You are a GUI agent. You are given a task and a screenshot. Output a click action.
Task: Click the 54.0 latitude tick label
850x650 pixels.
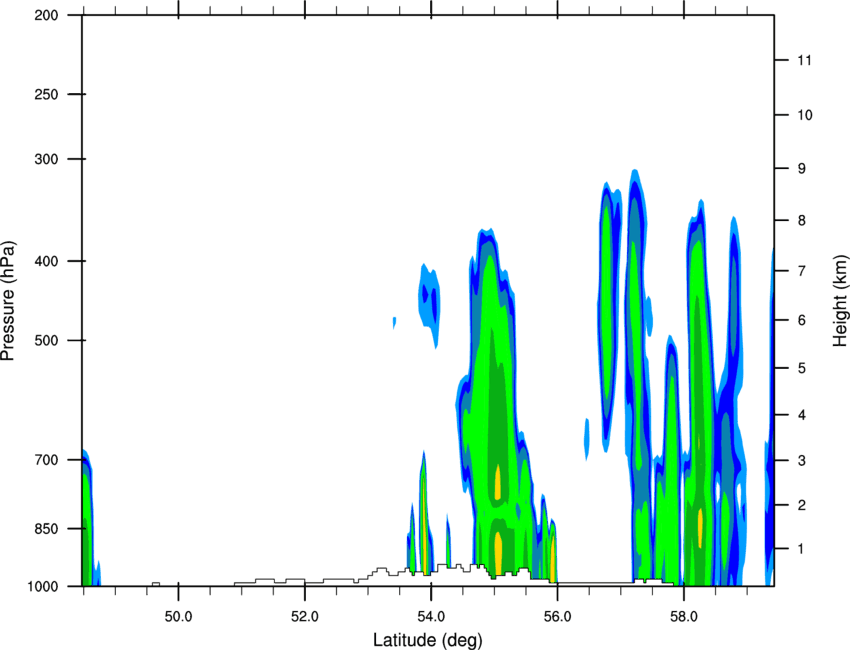[x=431, y=617]
